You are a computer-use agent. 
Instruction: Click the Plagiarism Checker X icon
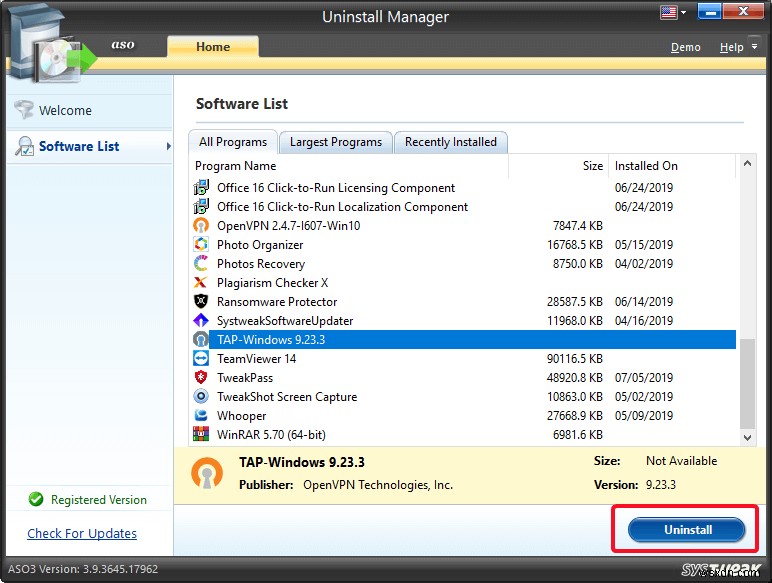click(x=200, y=283)
